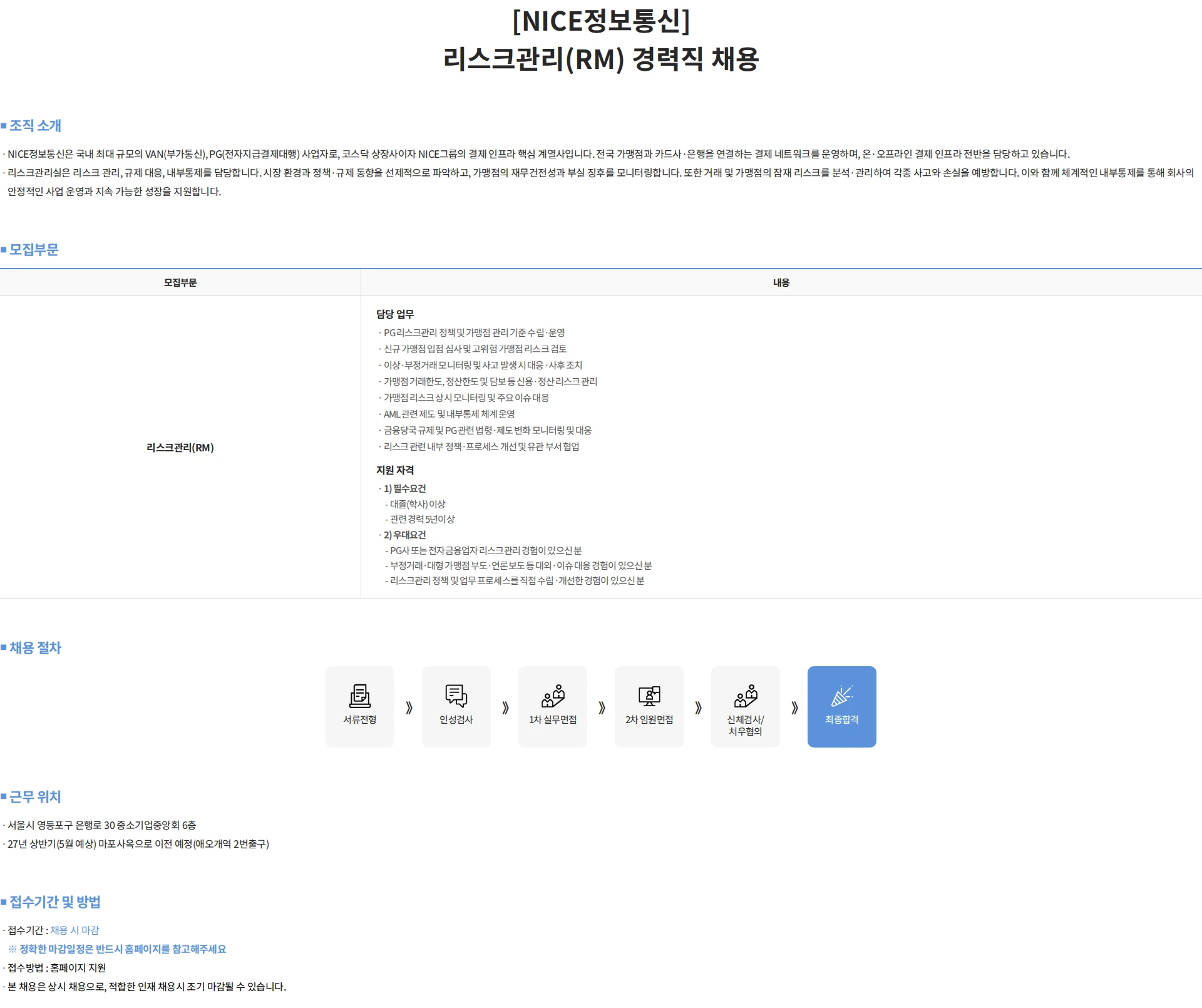
Task: Click the arrow between 1차 실무면접 and 2차 임원면접
Action: point(602,707)
